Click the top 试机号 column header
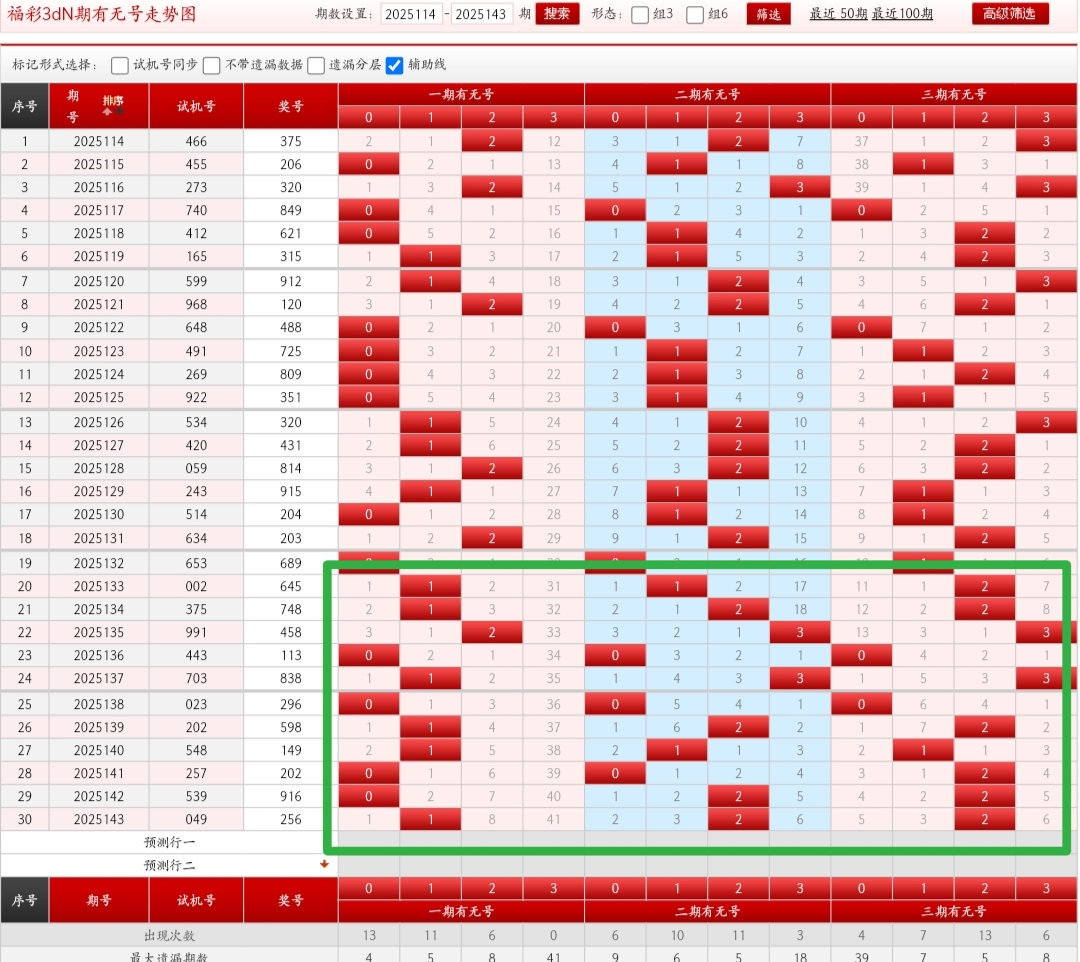Image resolution: width=1080 pixels, height=962 pixels. pyautogui.click(x=196, y=106)
